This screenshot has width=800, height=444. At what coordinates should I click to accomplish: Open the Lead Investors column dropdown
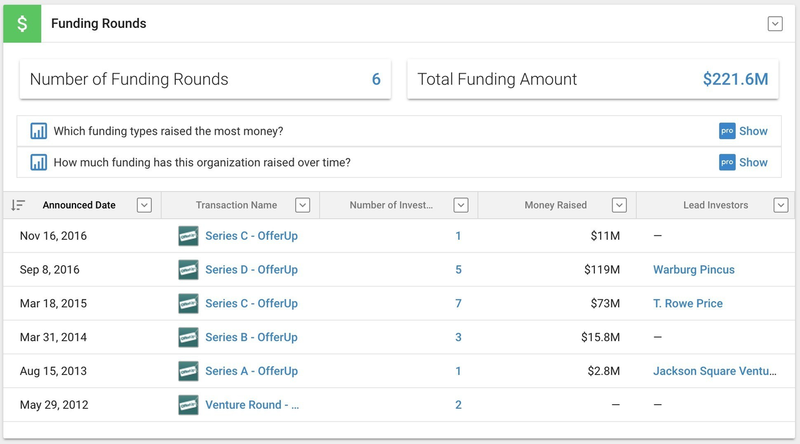tap(781, 205)
